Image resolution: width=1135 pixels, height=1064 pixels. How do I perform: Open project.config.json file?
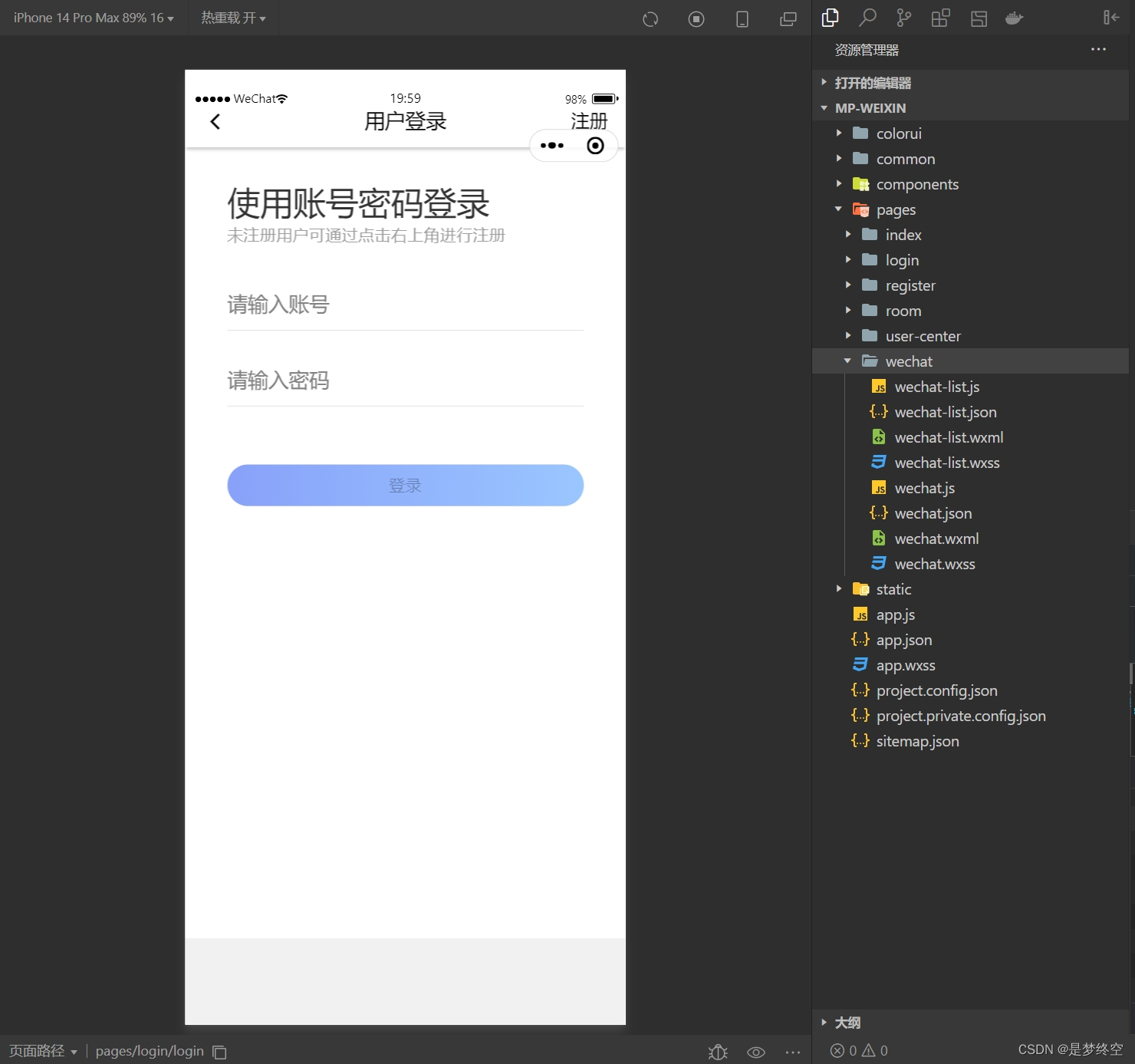click(970, 690)
